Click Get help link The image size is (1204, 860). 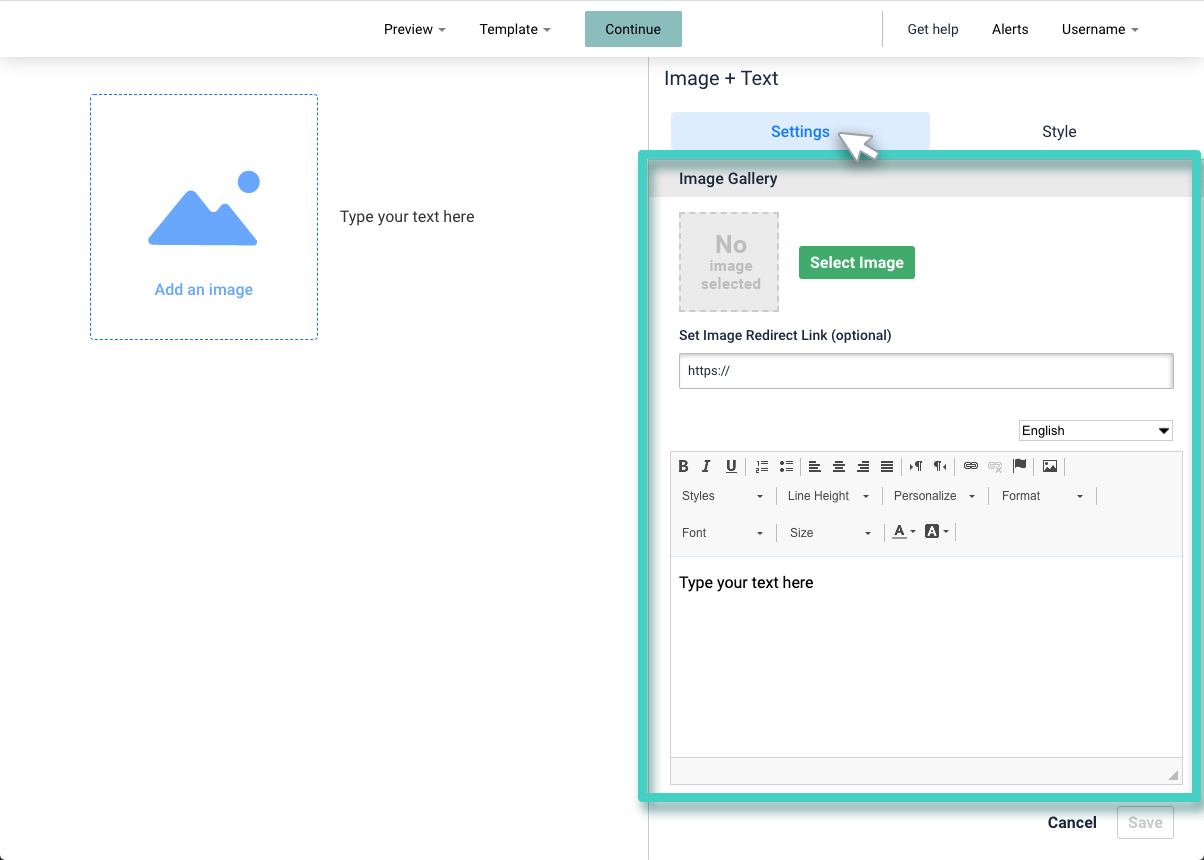[933, 29]
